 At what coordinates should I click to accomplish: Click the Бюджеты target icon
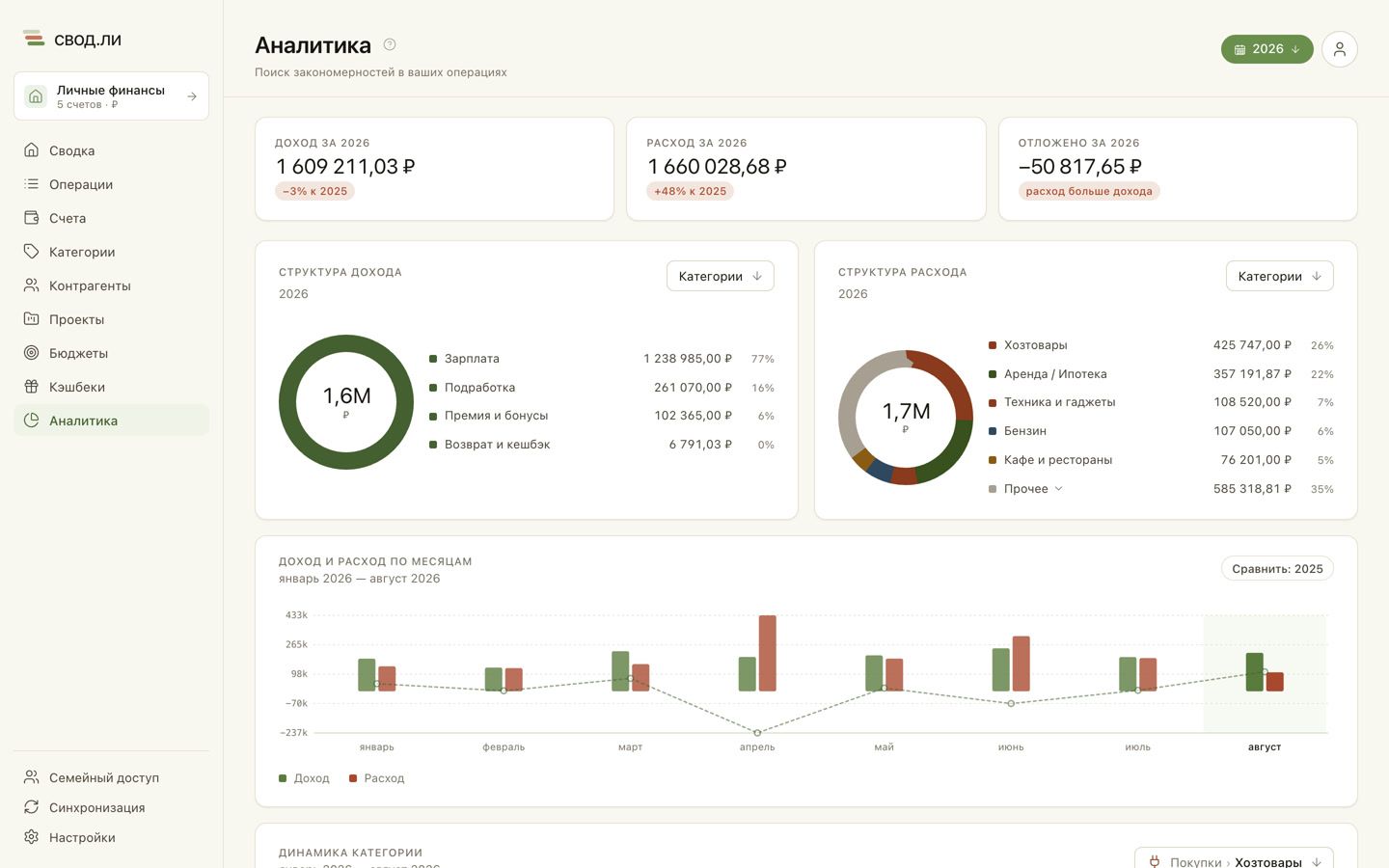[32, 353]
